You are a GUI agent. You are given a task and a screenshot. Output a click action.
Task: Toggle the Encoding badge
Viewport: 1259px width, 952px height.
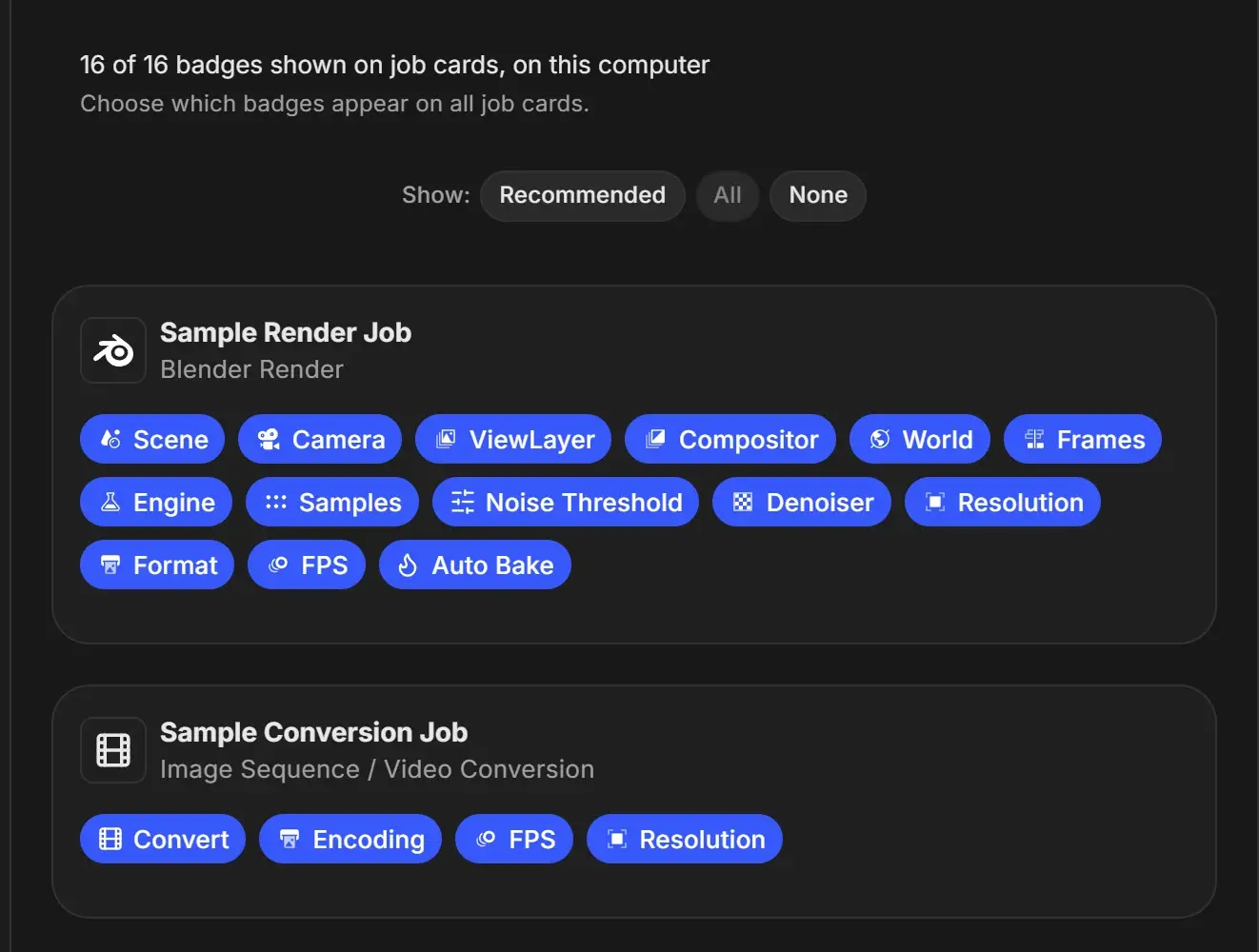point(350,839)
